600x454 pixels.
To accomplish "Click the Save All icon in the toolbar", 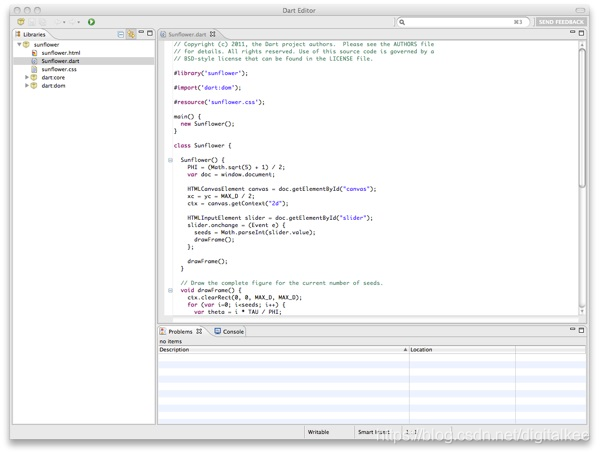I will (x=42, y=22).
